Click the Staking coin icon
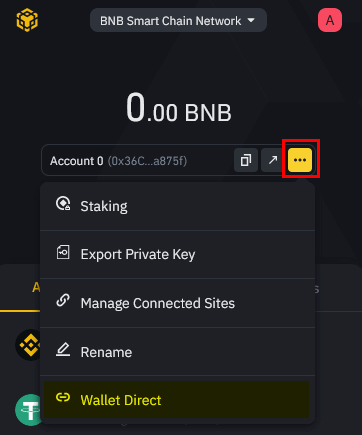 click(63, 203)
